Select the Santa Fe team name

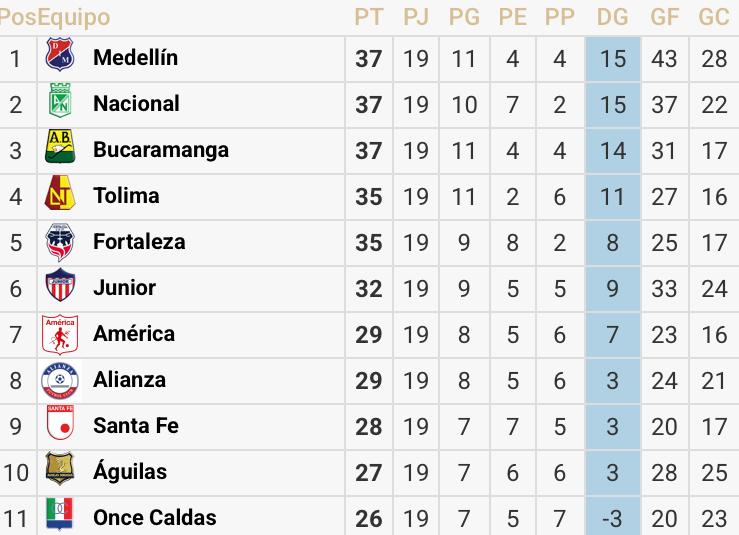[x=136, y=426]
